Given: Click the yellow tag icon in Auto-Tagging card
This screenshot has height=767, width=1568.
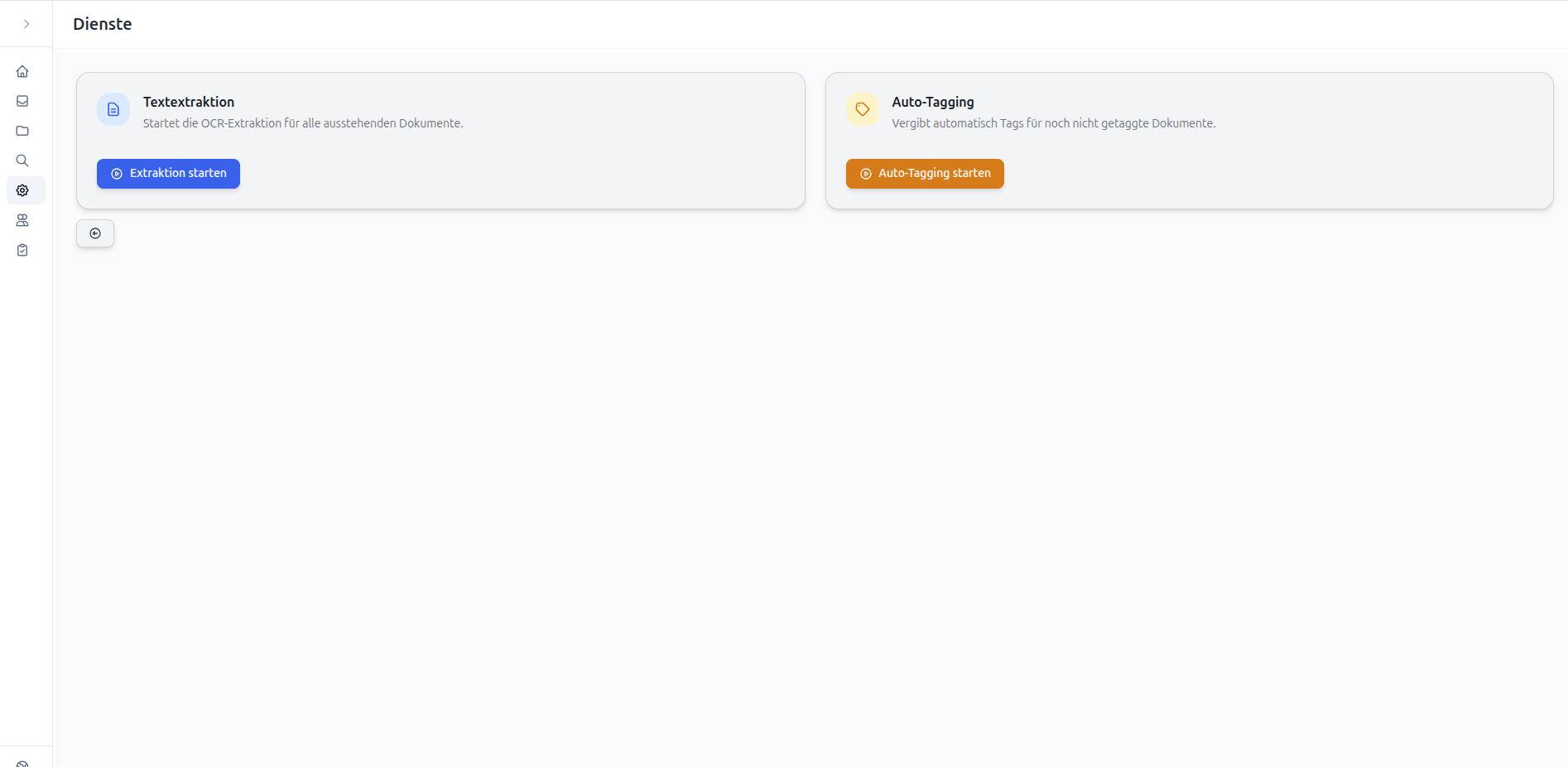Looking at the screenshot, I should (x=863, y=109).
